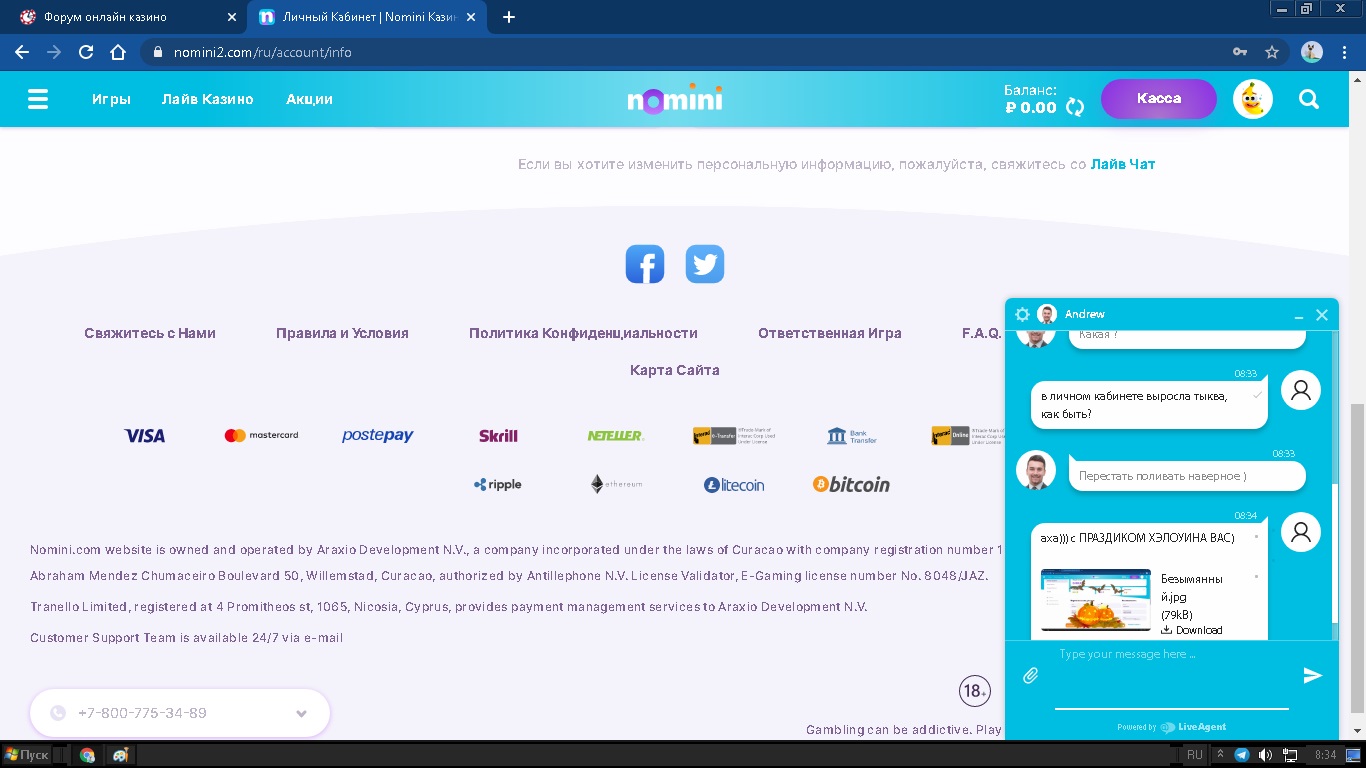
Task: Attach a file with paperclip icon
Action: [x=1031, y=676]
